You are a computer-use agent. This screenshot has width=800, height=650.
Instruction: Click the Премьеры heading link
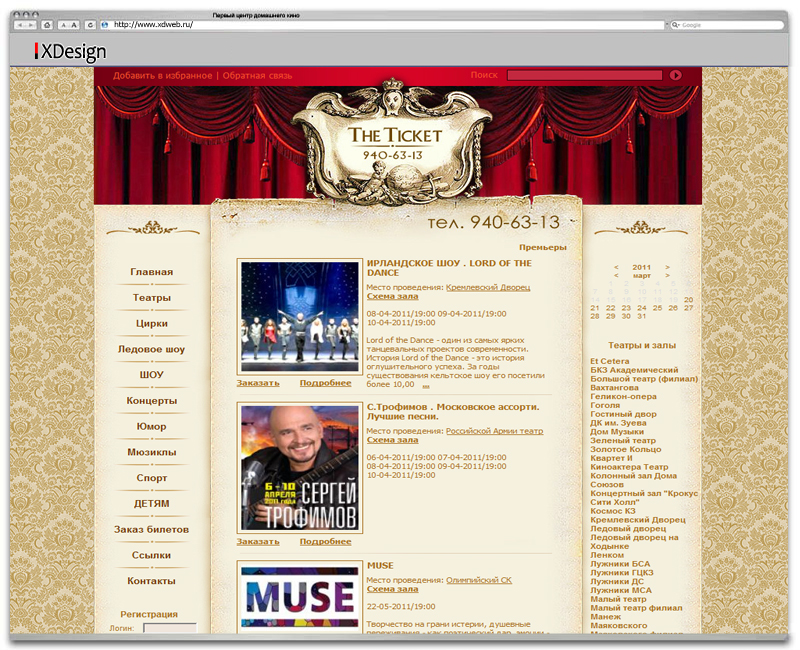[542, 247]
